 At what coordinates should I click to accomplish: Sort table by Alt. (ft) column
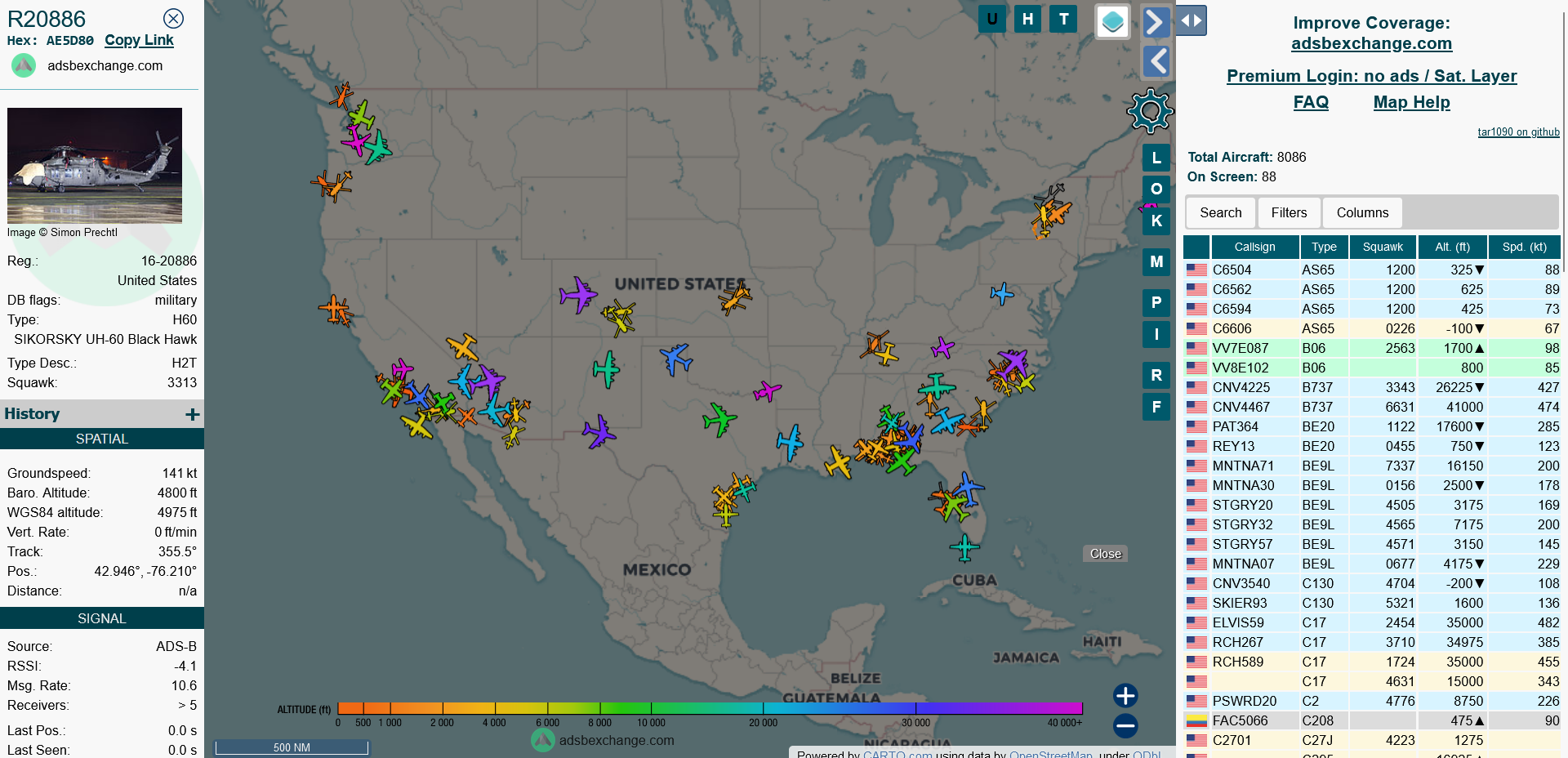[x=1452, y=247]
